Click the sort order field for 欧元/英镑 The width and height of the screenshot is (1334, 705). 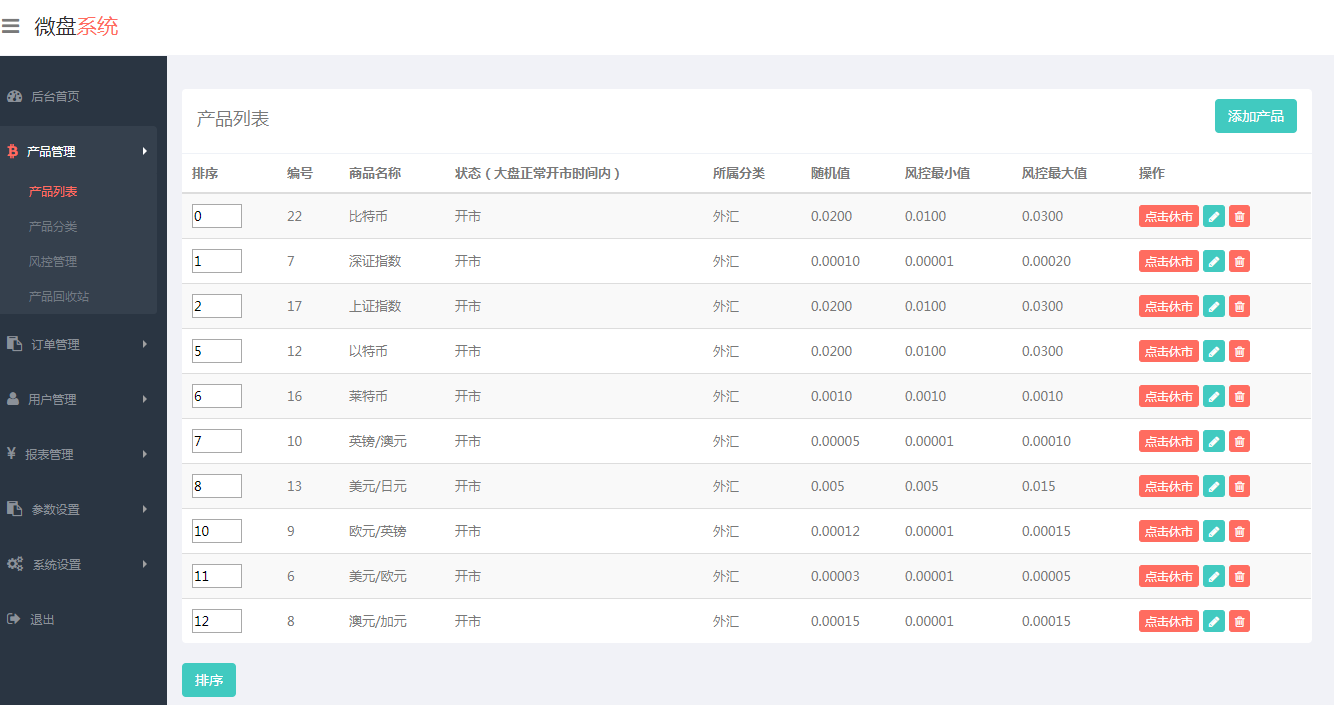[217, 531]
